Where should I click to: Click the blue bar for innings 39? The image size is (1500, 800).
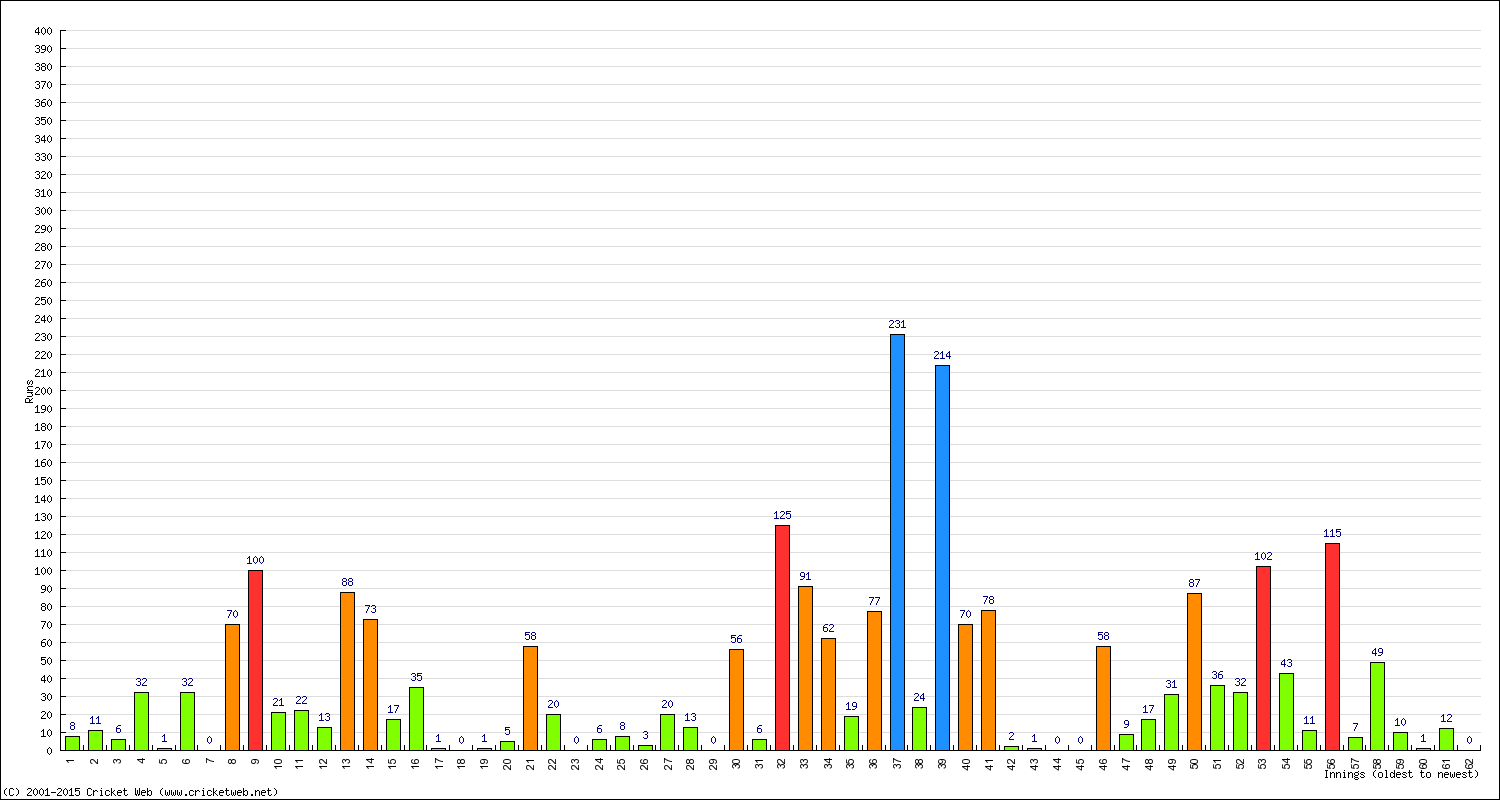pos(943,558)
